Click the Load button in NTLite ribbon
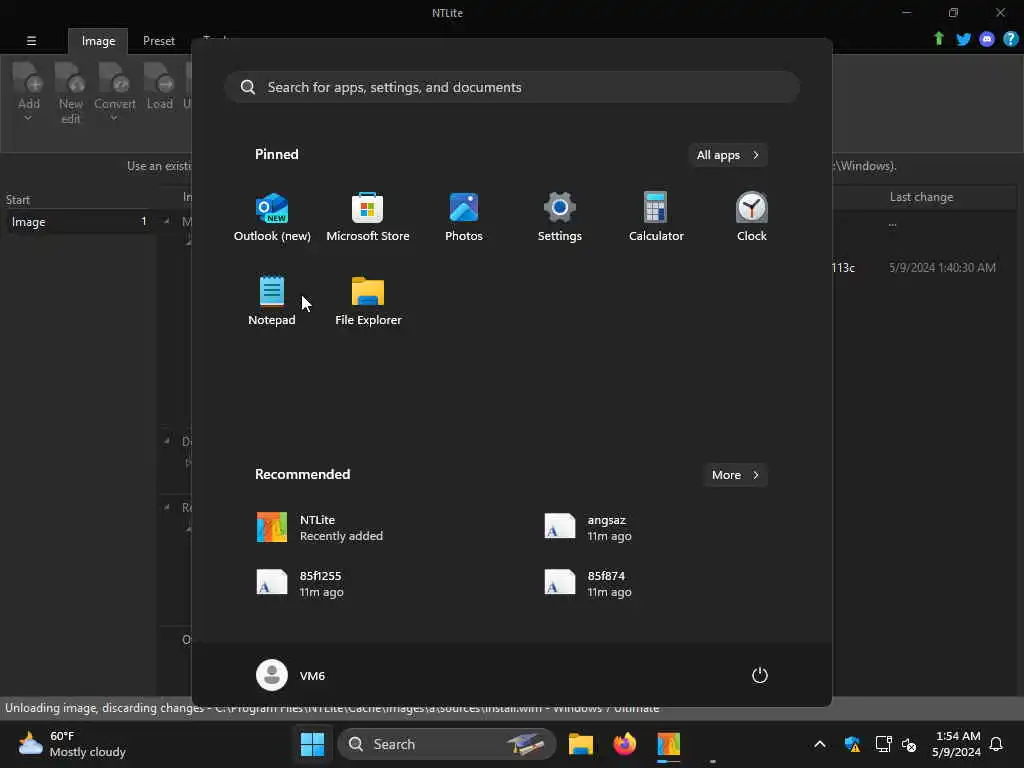 click(159, 87)
